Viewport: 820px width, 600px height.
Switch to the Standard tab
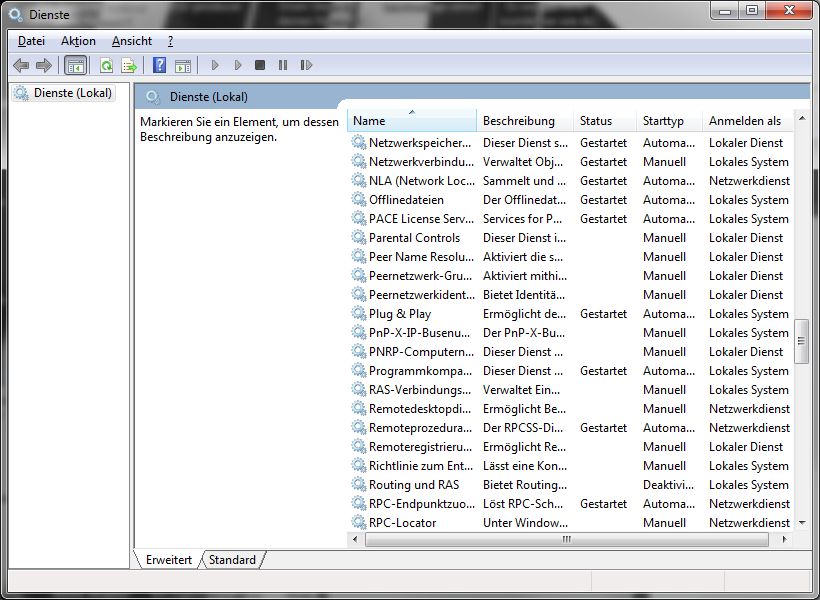232,560
